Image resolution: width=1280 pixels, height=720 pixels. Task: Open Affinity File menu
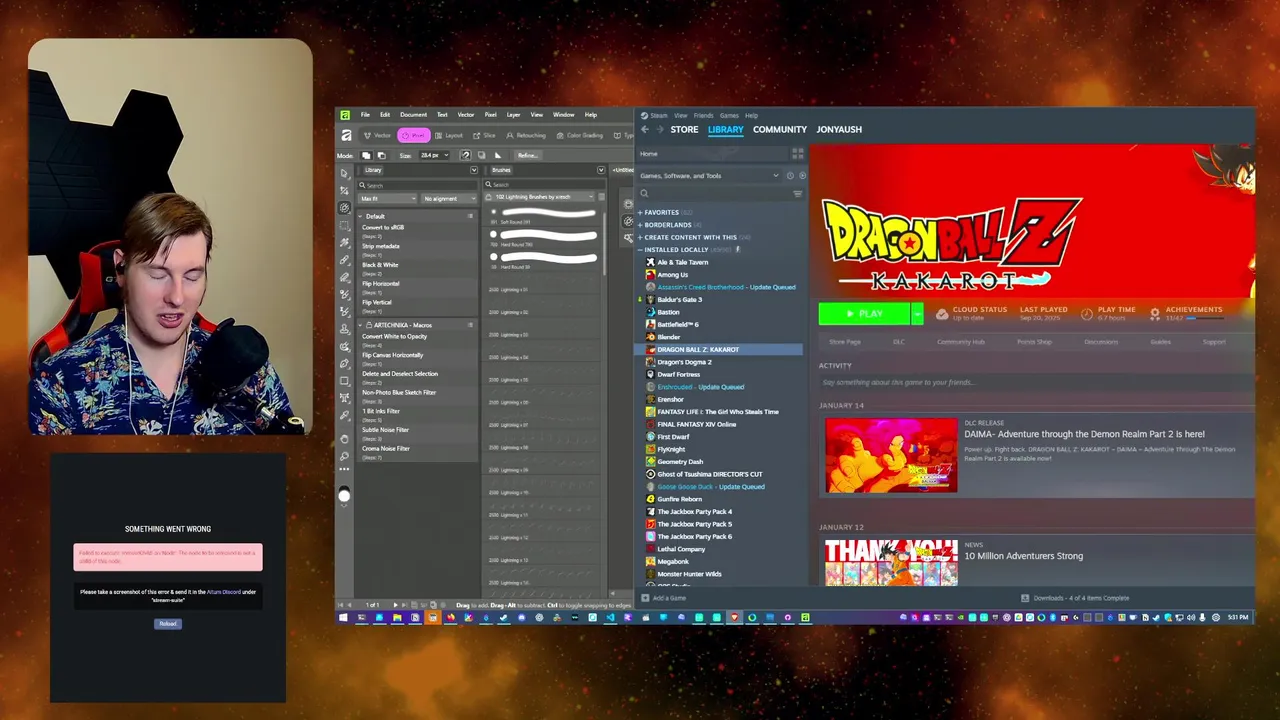pyautogui.click(x=365, y=115)
